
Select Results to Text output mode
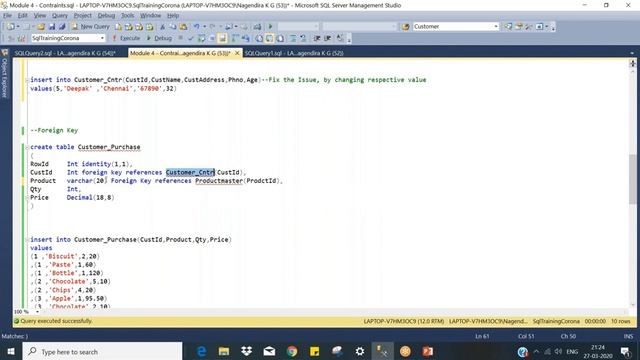[x=259, y=38]
